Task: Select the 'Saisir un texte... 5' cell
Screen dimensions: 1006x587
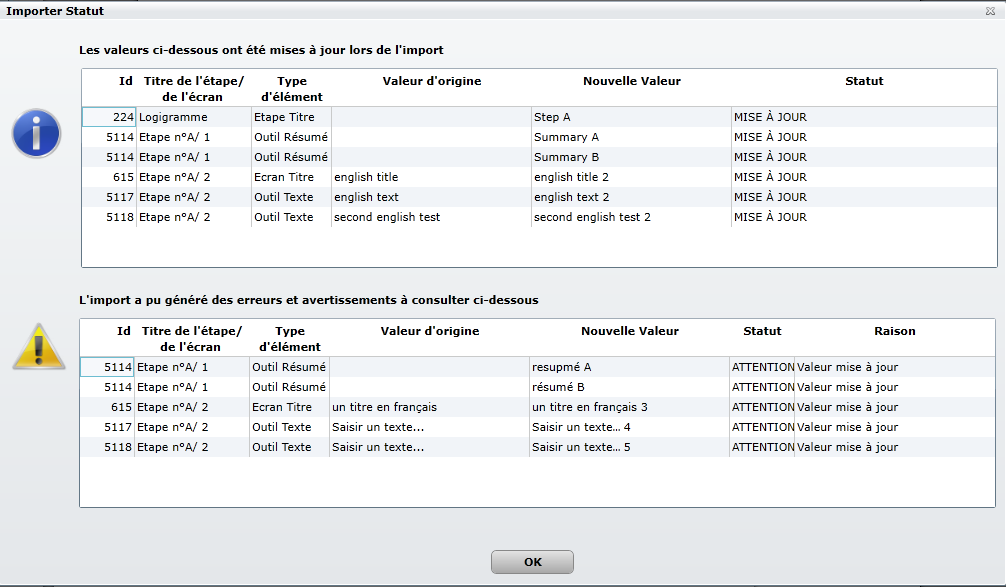Action: 629,447
